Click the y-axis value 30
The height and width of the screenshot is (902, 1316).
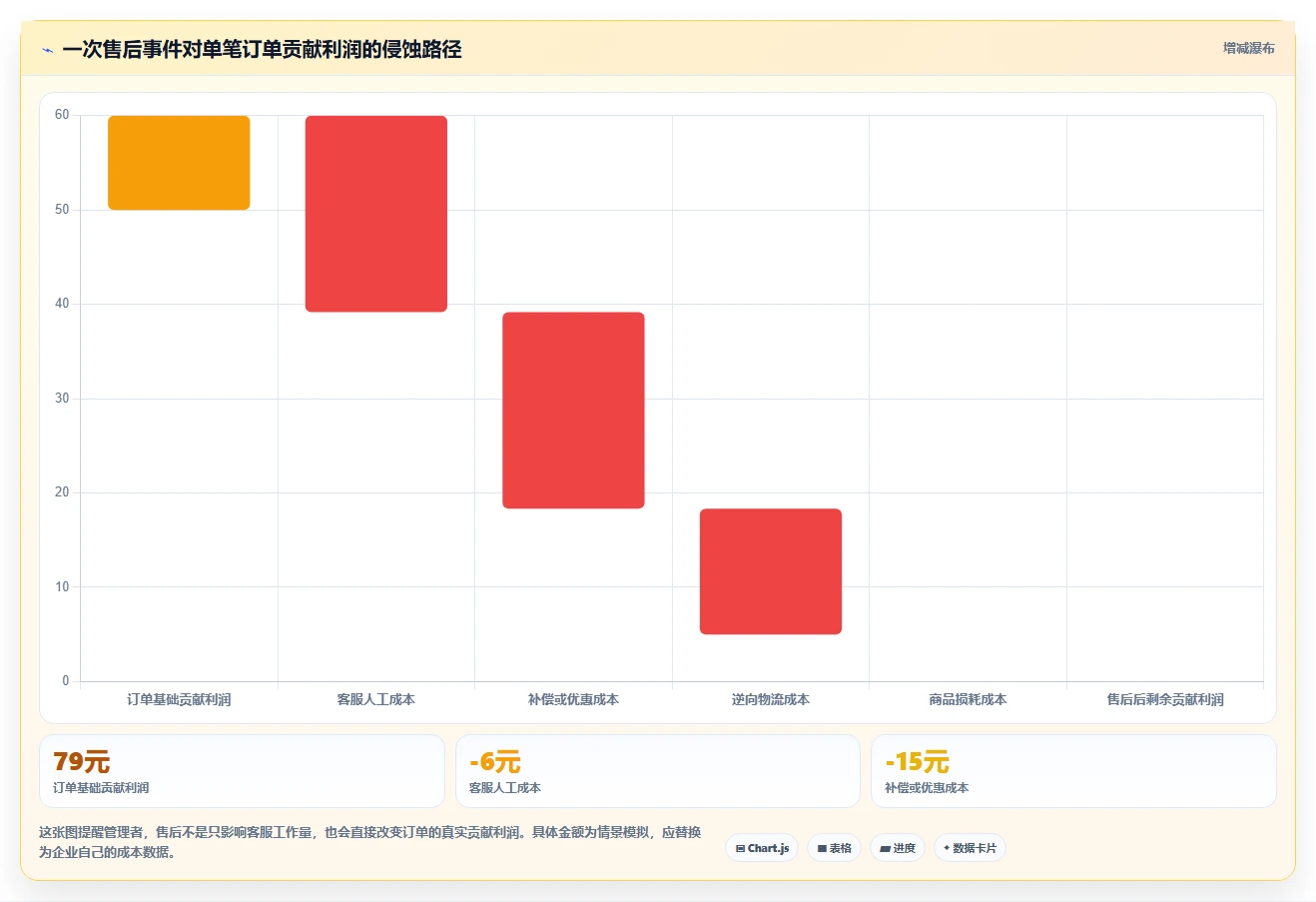point(62,399)
